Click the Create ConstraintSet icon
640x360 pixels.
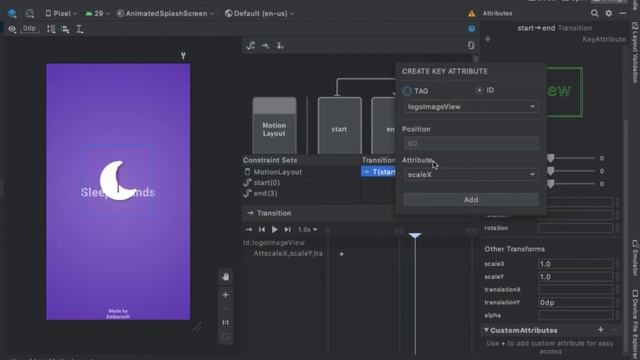tap(251, 46)
